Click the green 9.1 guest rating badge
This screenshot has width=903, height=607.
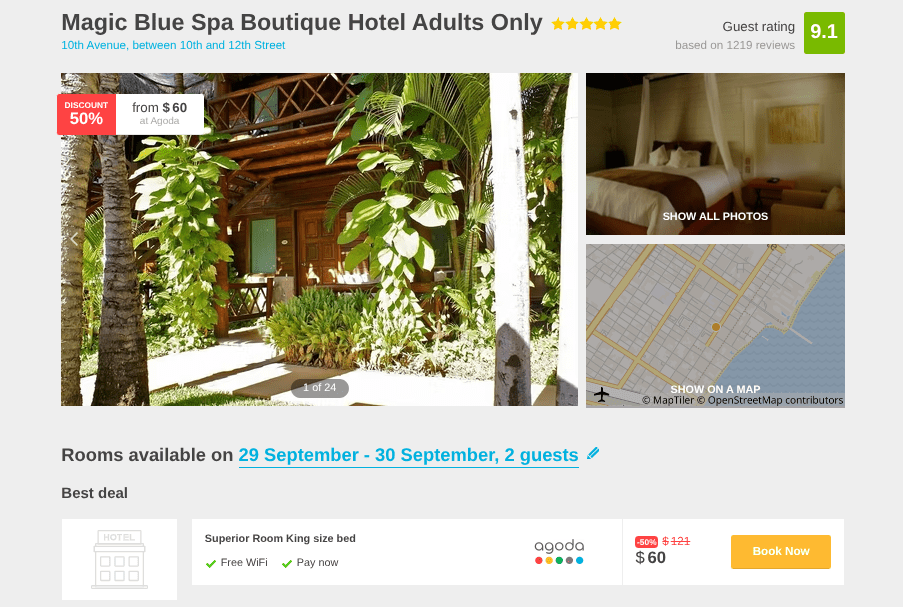(824, 32)
